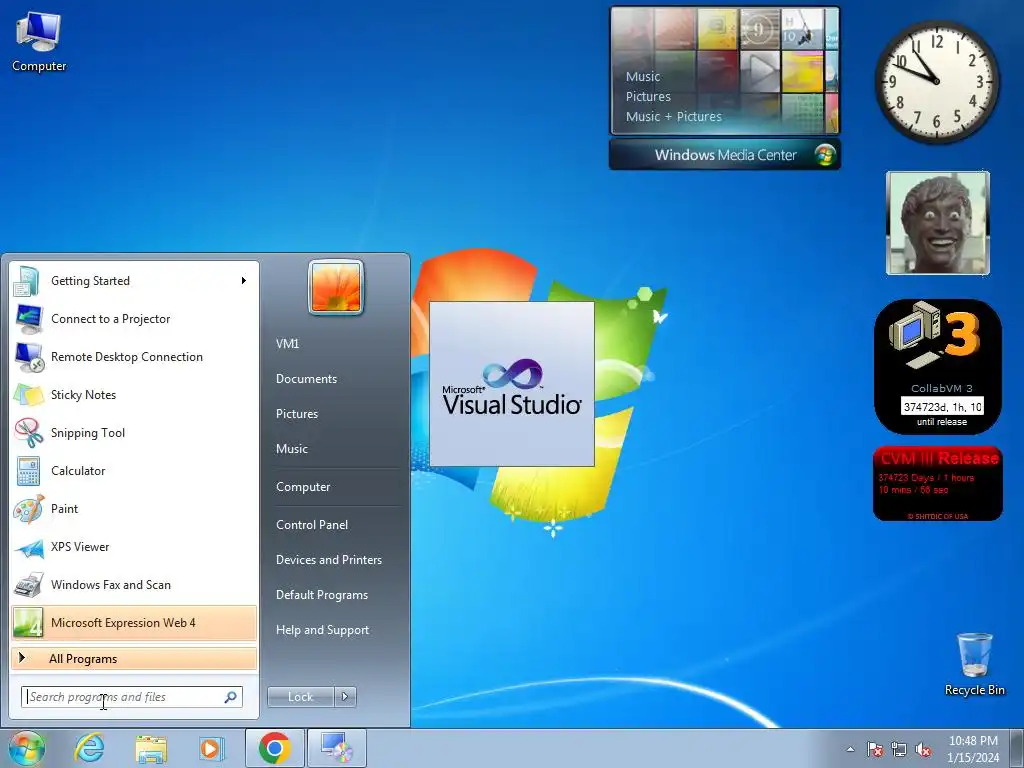The width and height of the screenshot is (1024, 768).
Task: Click the user account flower picture
Action: (x=336, y=287)
